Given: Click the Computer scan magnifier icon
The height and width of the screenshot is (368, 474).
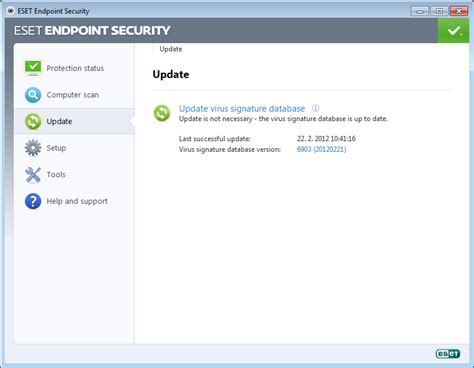Looking at the screenshot, I should (33, 95).
